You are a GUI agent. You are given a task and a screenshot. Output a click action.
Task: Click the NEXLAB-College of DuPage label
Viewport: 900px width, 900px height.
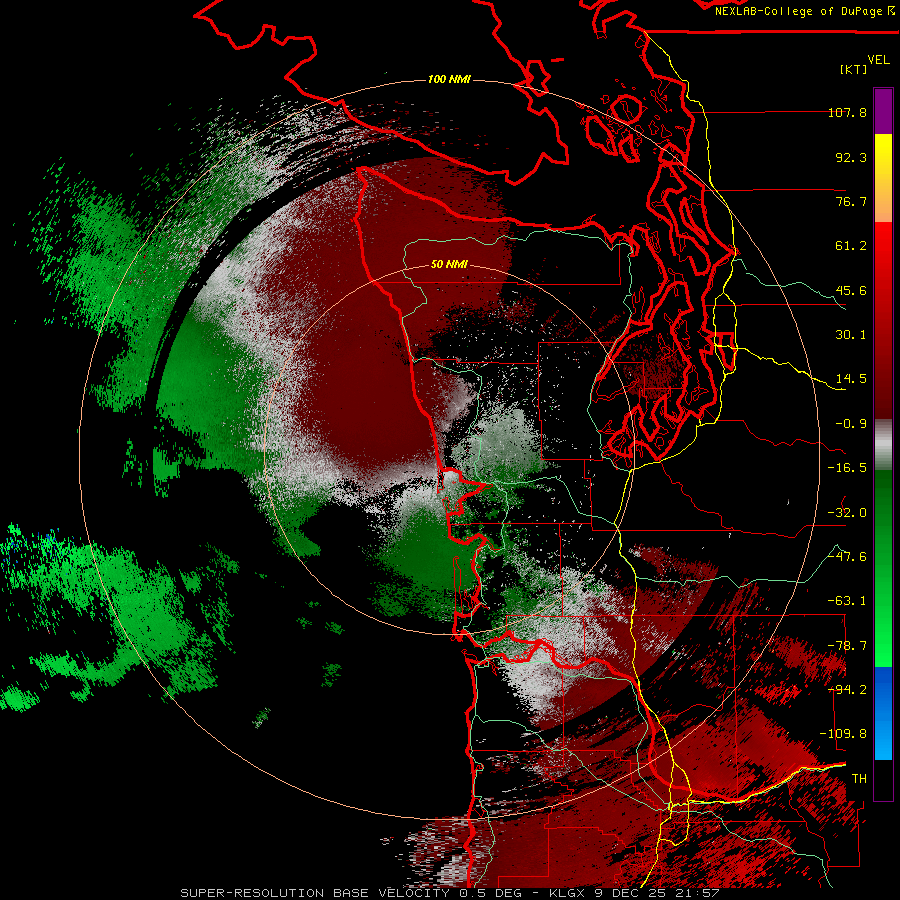805,11
